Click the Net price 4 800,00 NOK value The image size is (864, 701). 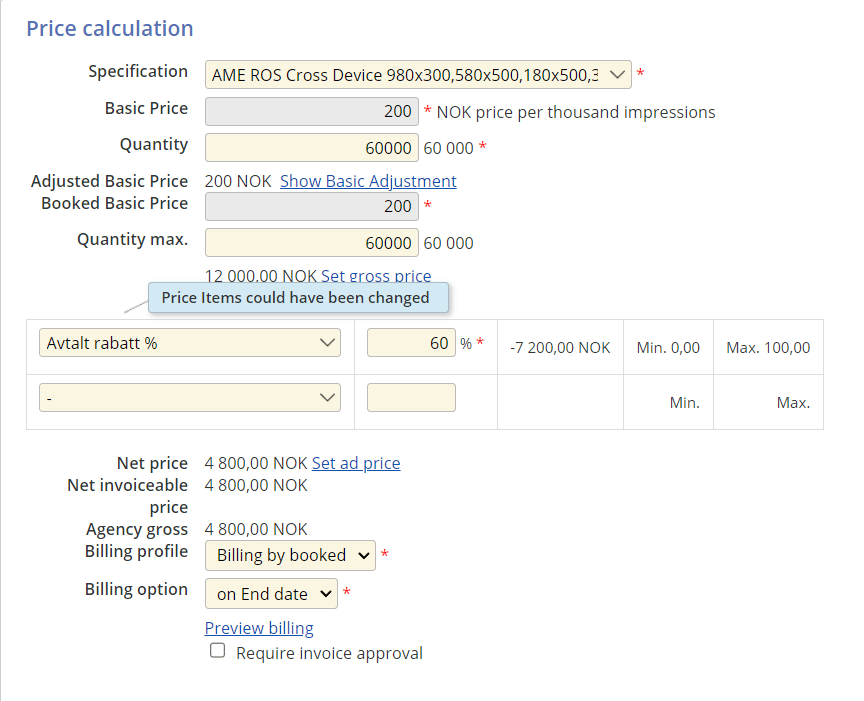[256, 463]
